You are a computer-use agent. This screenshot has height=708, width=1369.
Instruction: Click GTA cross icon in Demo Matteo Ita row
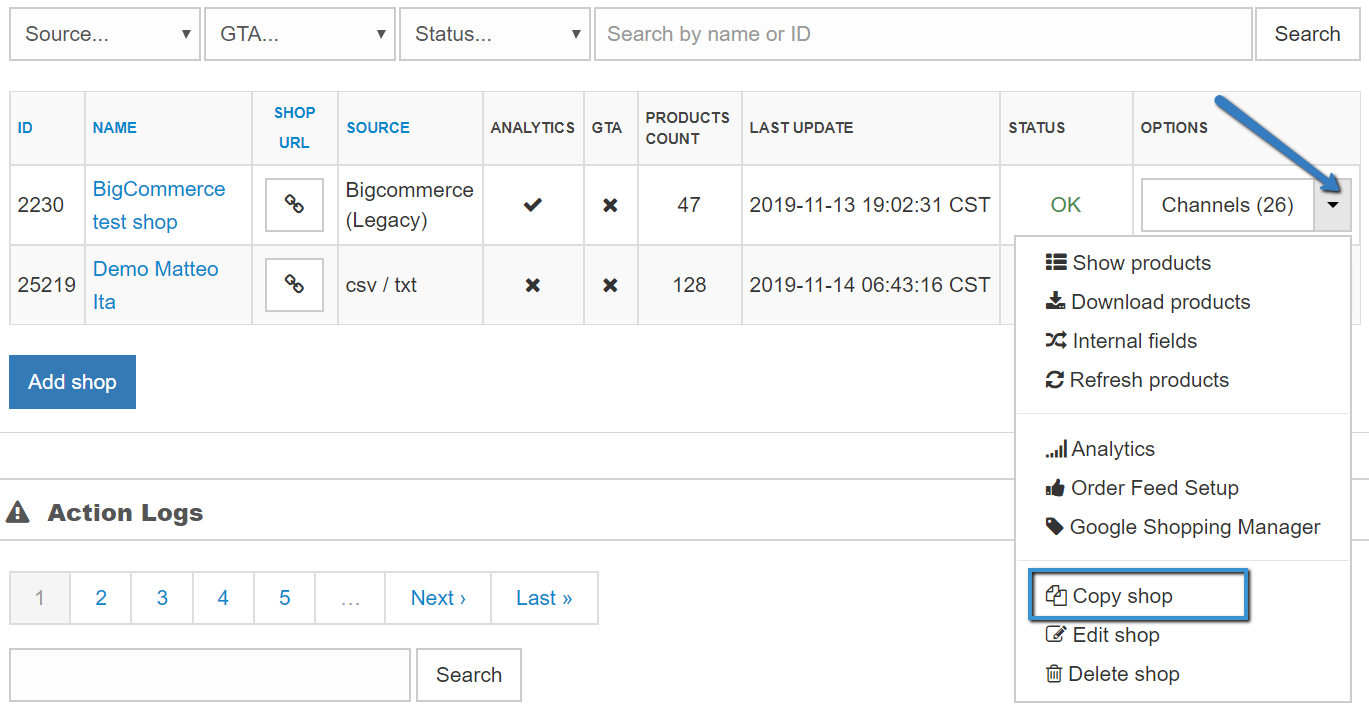click(610, 285)
